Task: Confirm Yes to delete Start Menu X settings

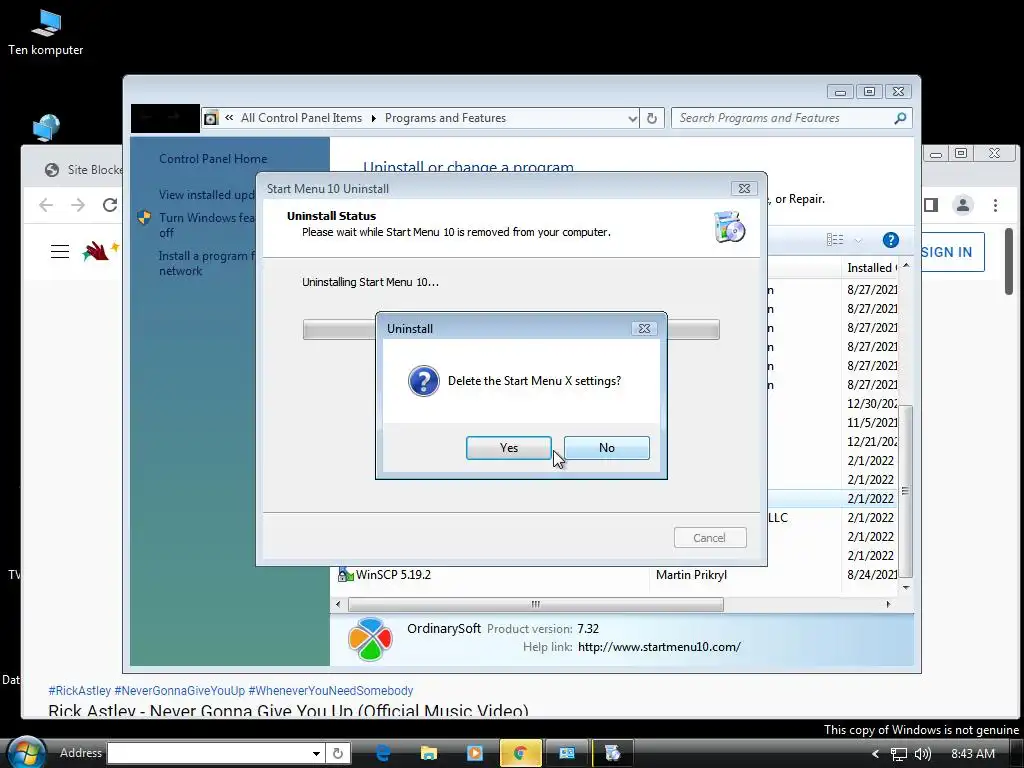Action: click(508, 448)
